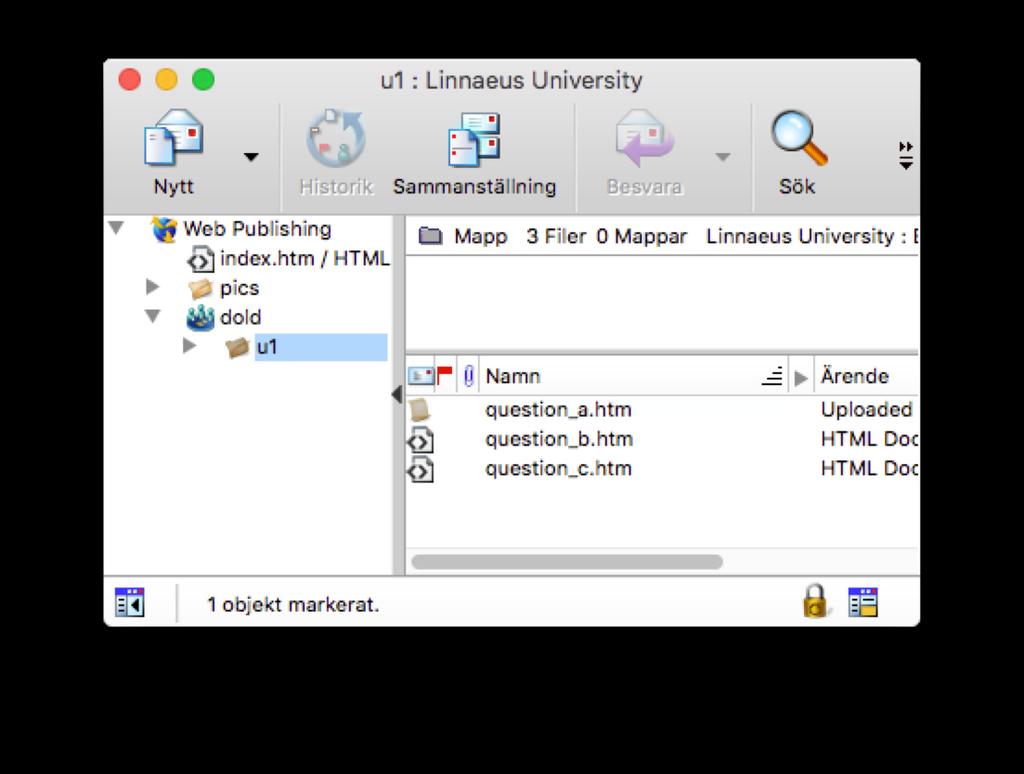This screenshot has height=774, width=1024.
Task: Click the Mapp folder icon in header
Action: [430, 235]
